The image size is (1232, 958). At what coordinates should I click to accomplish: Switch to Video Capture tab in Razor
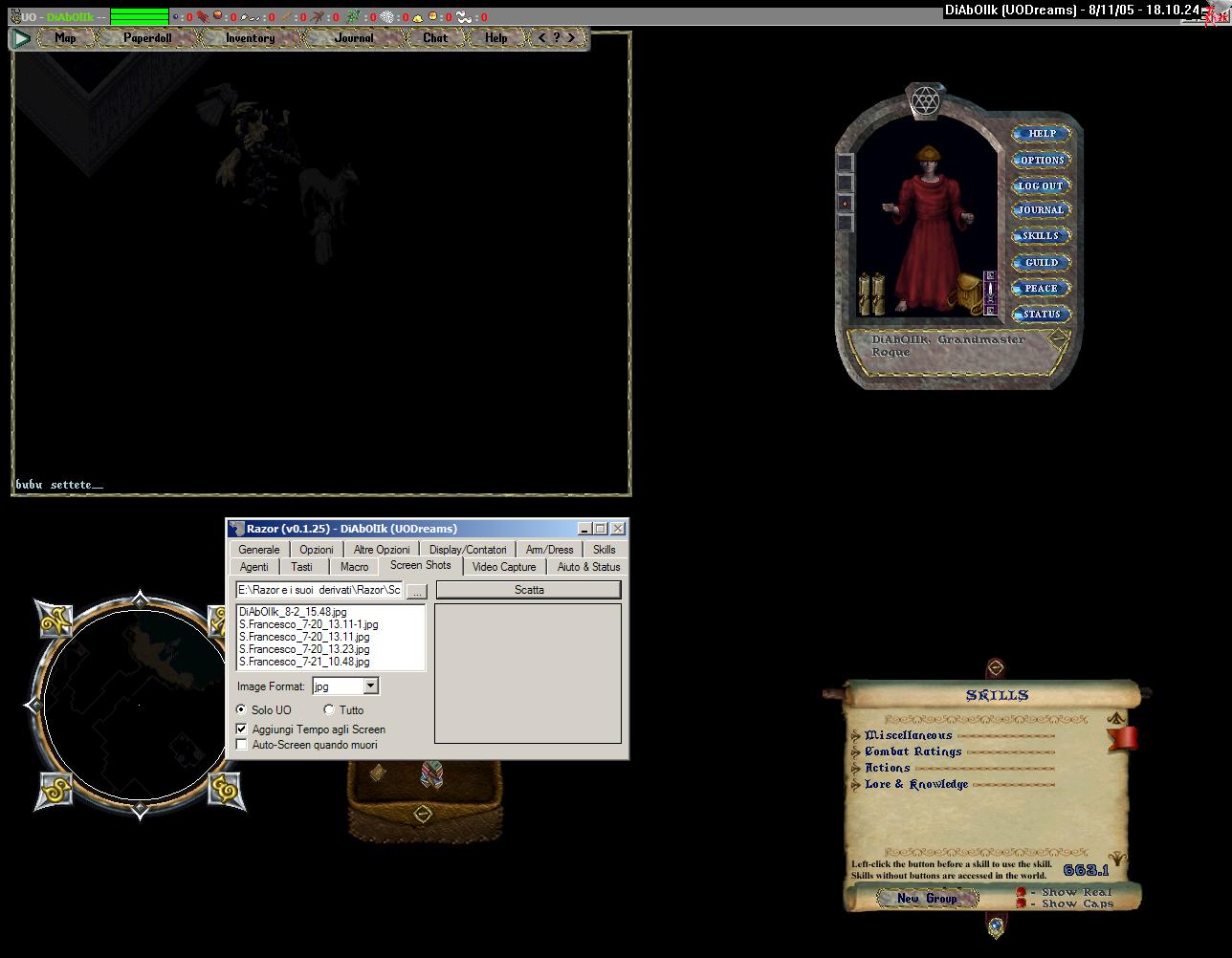click(x=504, y=567)
